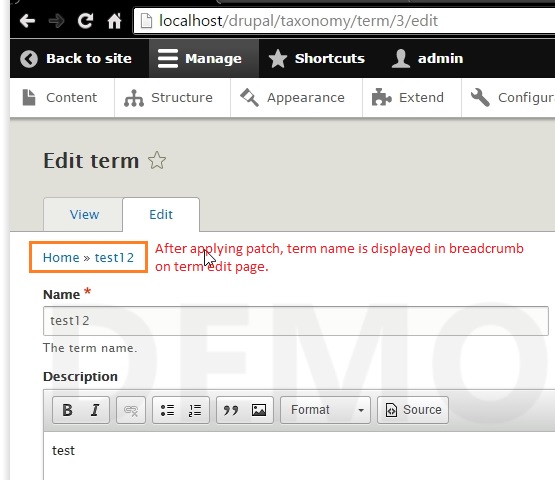
Task: Open the Format dropdown
Action: 325,410
